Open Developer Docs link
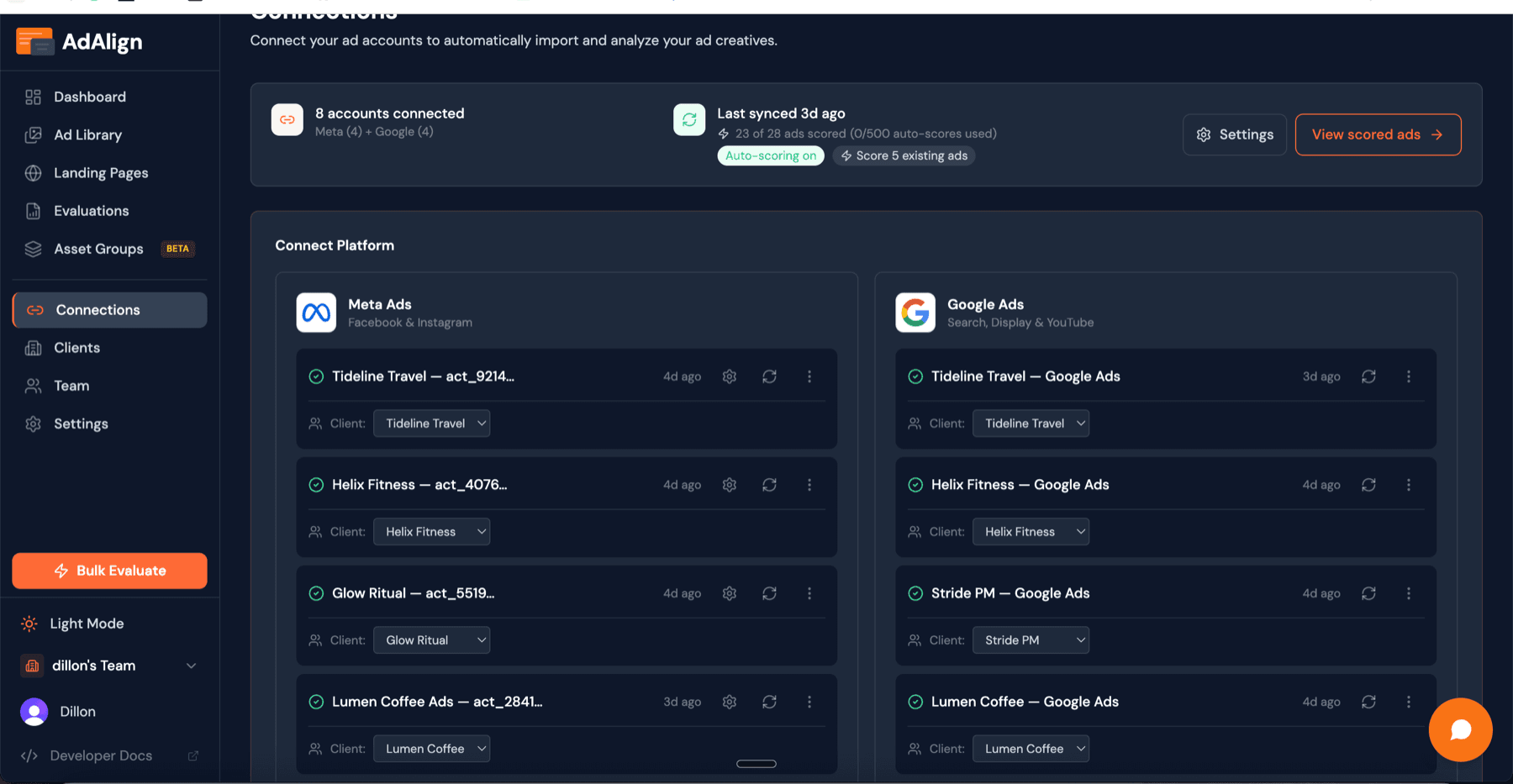 [x=109, y=755]
